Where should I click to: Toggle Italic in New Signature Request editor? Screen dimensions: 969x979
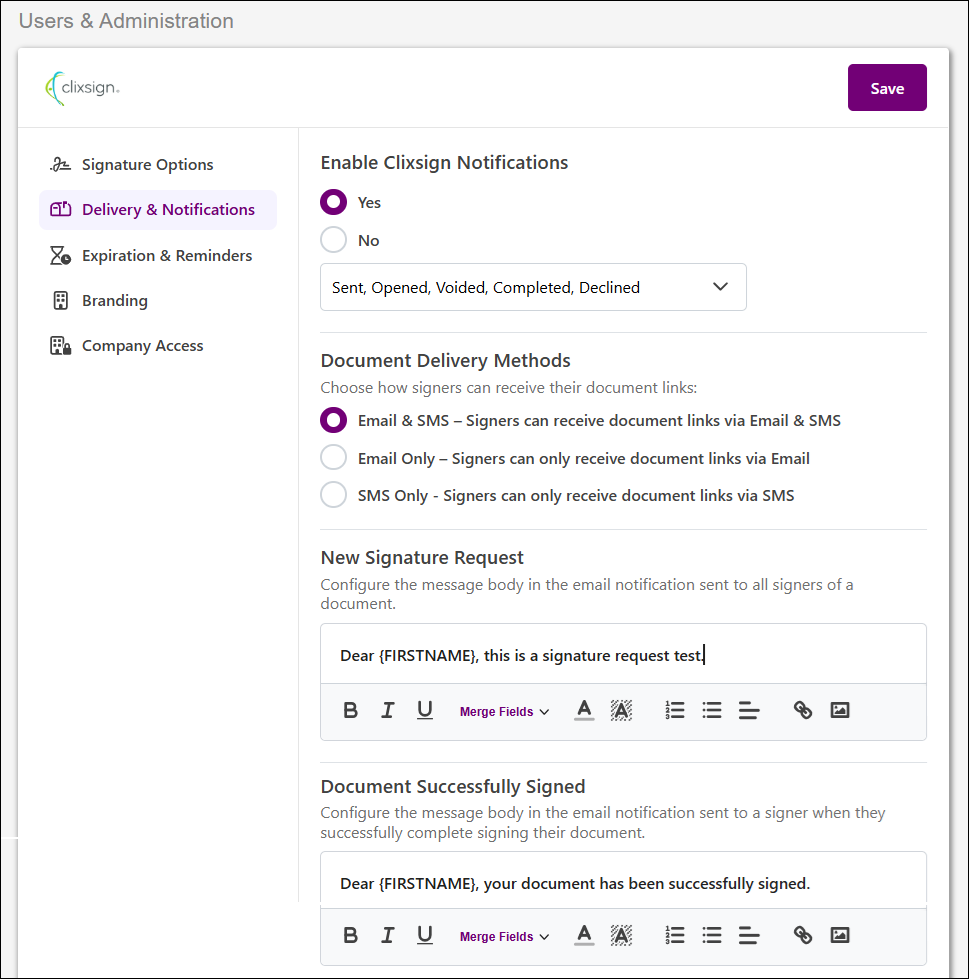387,710
